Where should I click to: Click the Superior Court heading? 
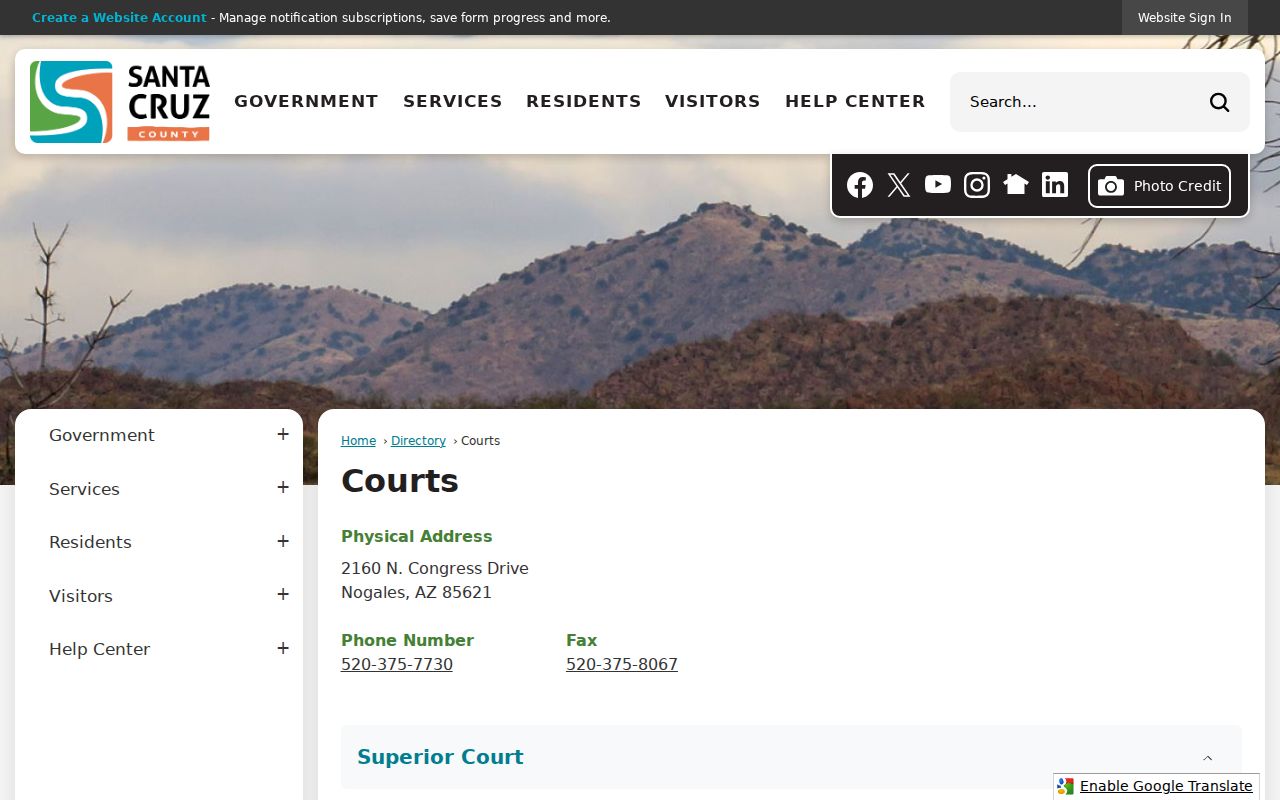point(440,757)
